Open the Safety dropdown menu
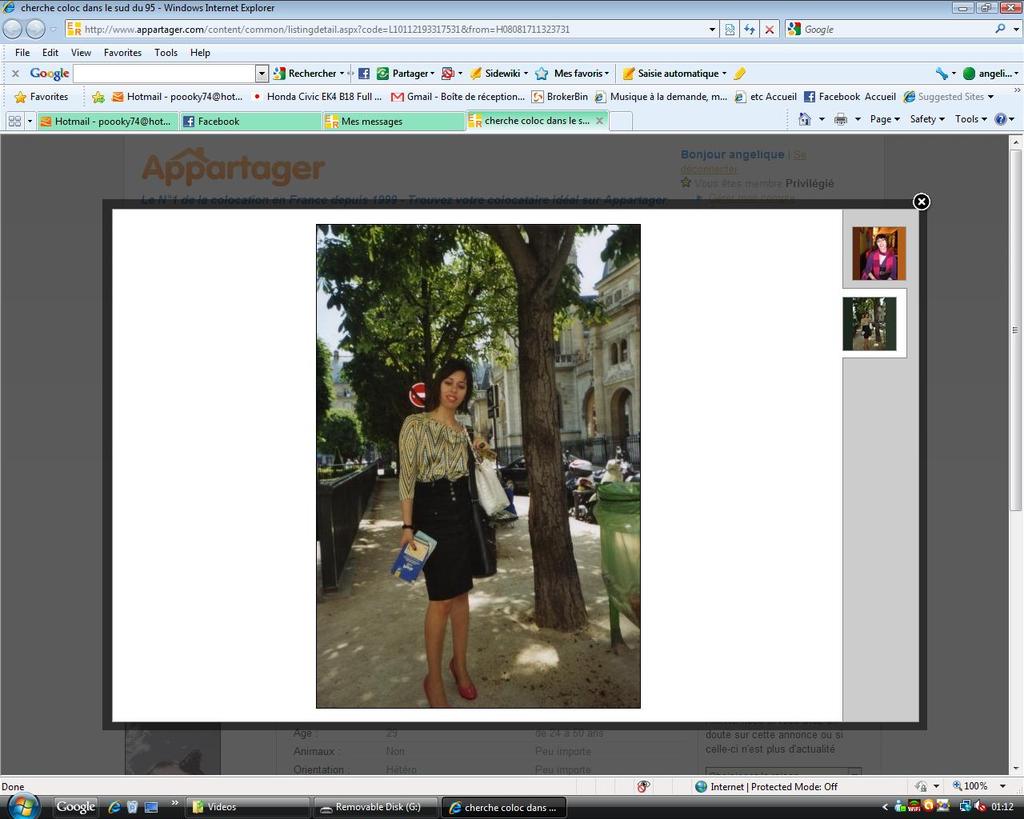 [x=927, y=119]
